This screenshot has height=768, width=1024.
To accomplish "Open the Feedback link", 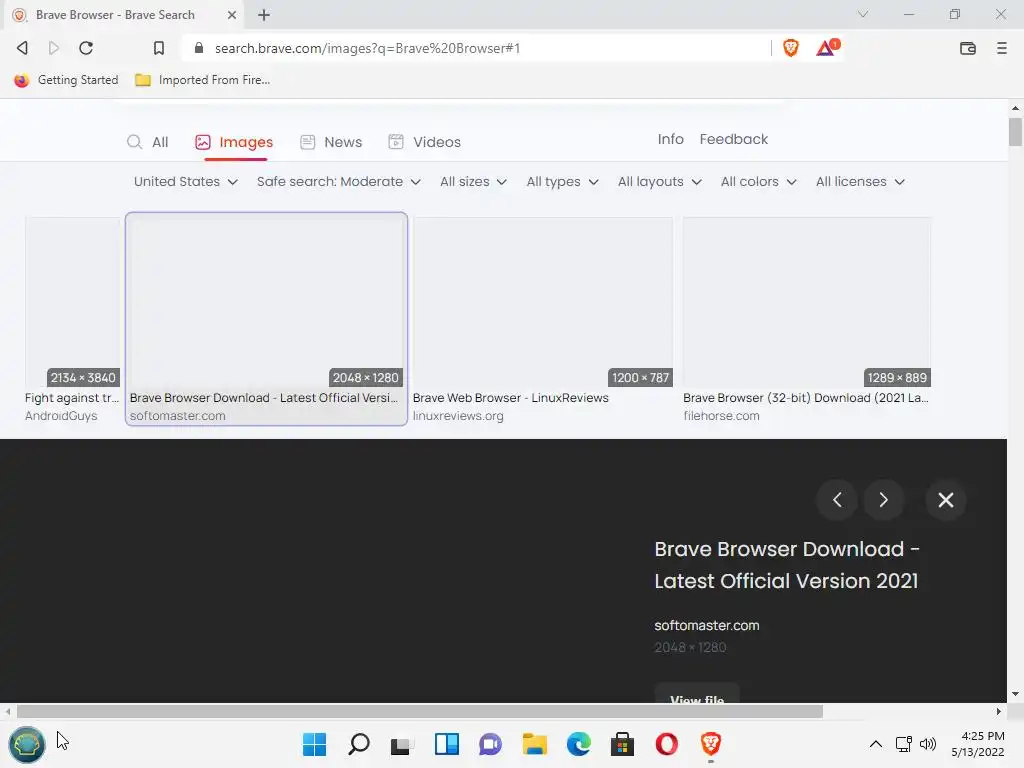I will [733, 139].
